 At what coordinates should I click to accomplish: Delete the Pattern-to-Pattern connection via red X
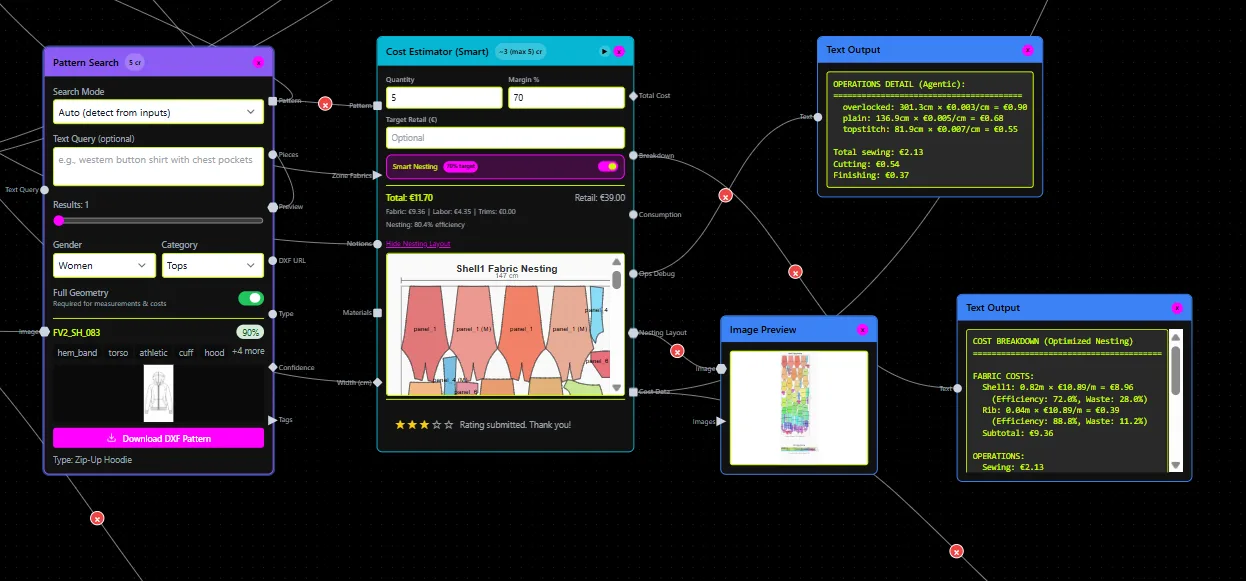point(325,103)
